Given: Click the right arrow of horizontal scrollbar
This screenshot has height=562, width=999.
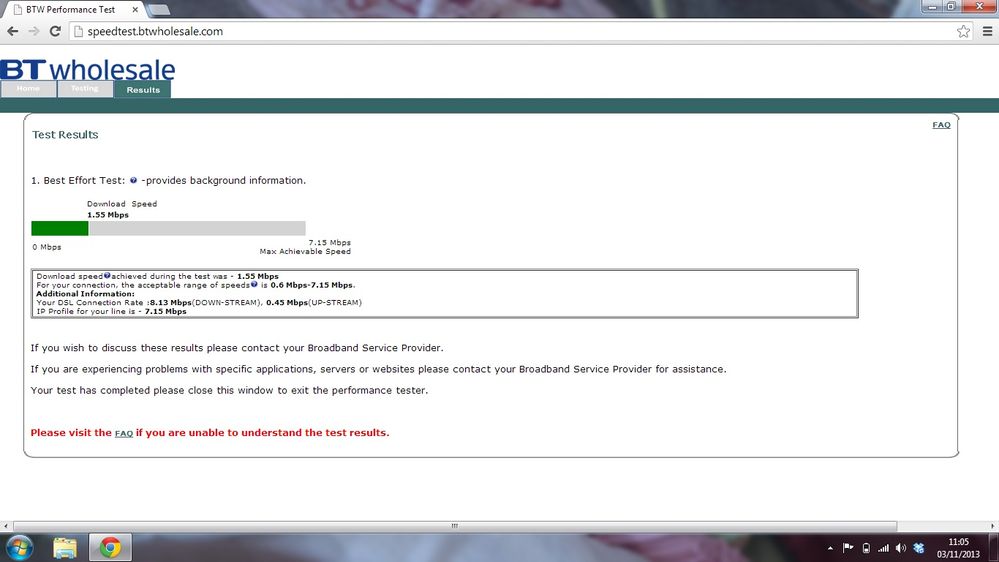Looking at the screenshot, I should coord(993,526).
